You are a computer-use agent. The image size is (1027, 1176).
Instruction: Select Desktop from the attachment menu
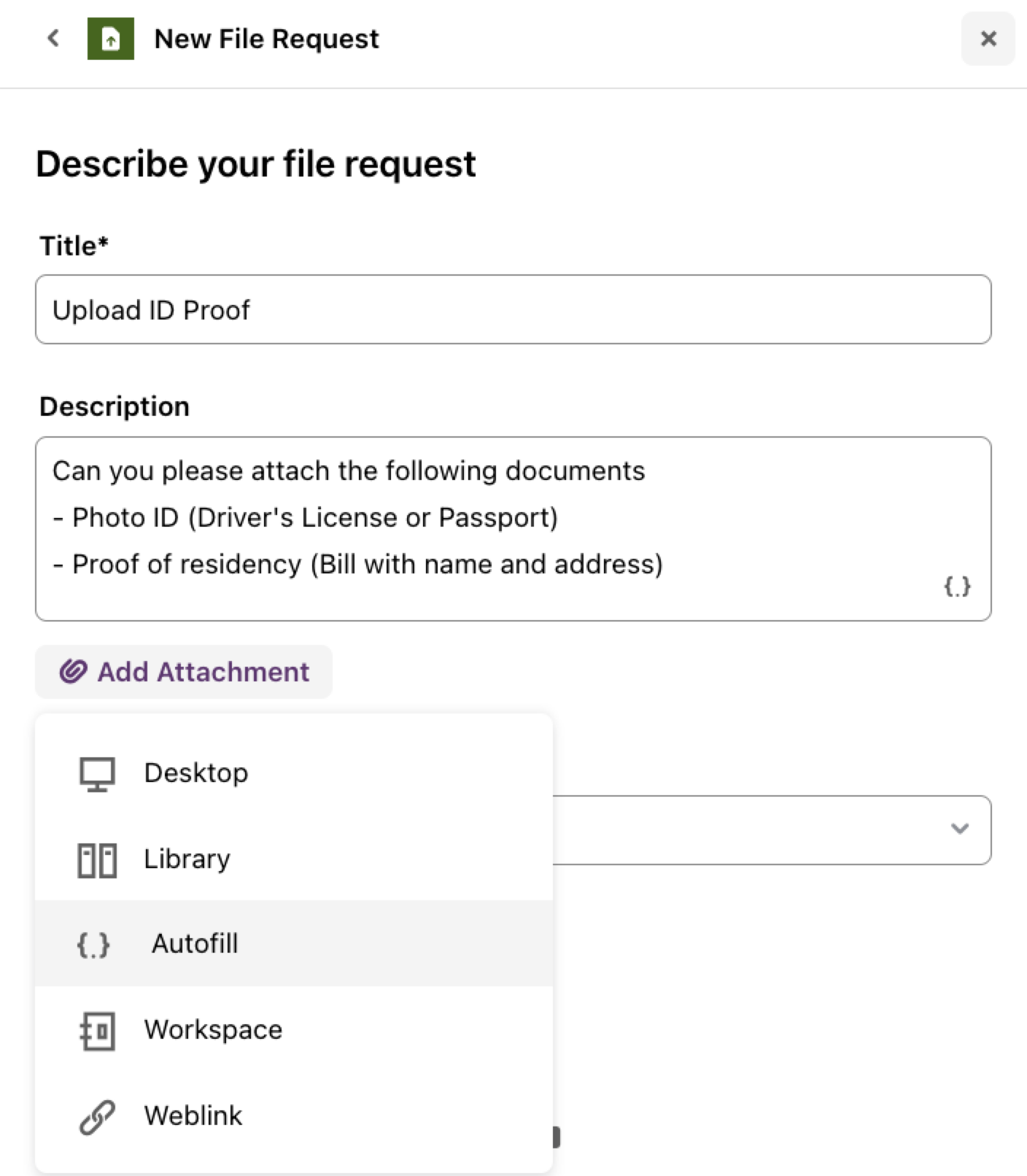294,773
